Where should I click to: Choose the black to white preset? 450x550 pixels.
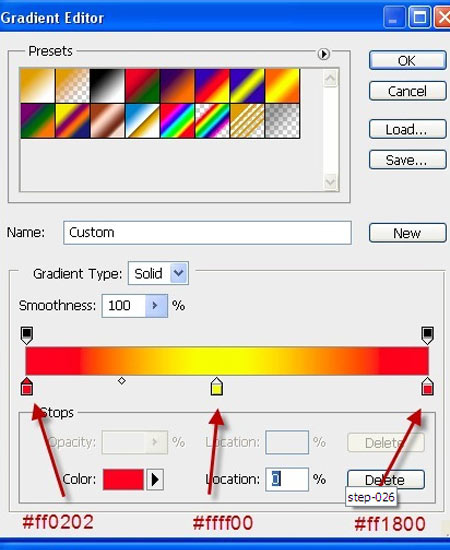(107, 86)
